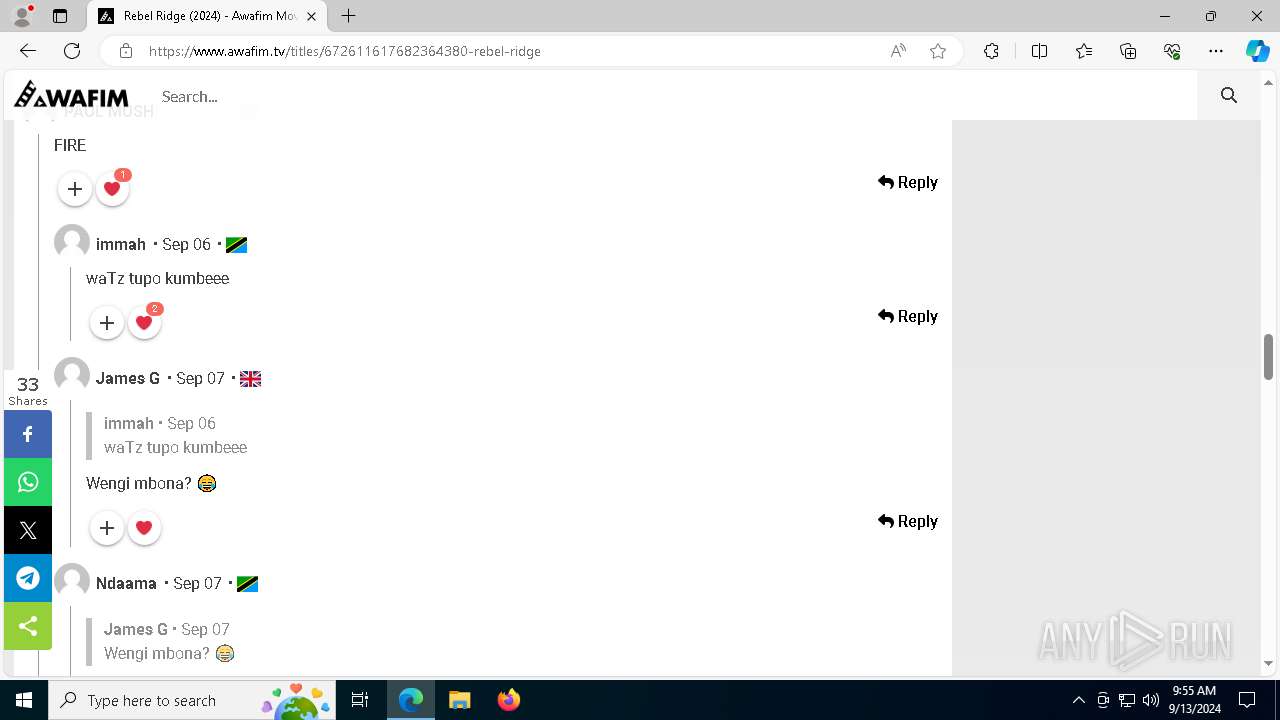The height and width of the screenshot is (720, 1280).
Task: Click the Awafim logo
Action: click(x=71, y=96)
